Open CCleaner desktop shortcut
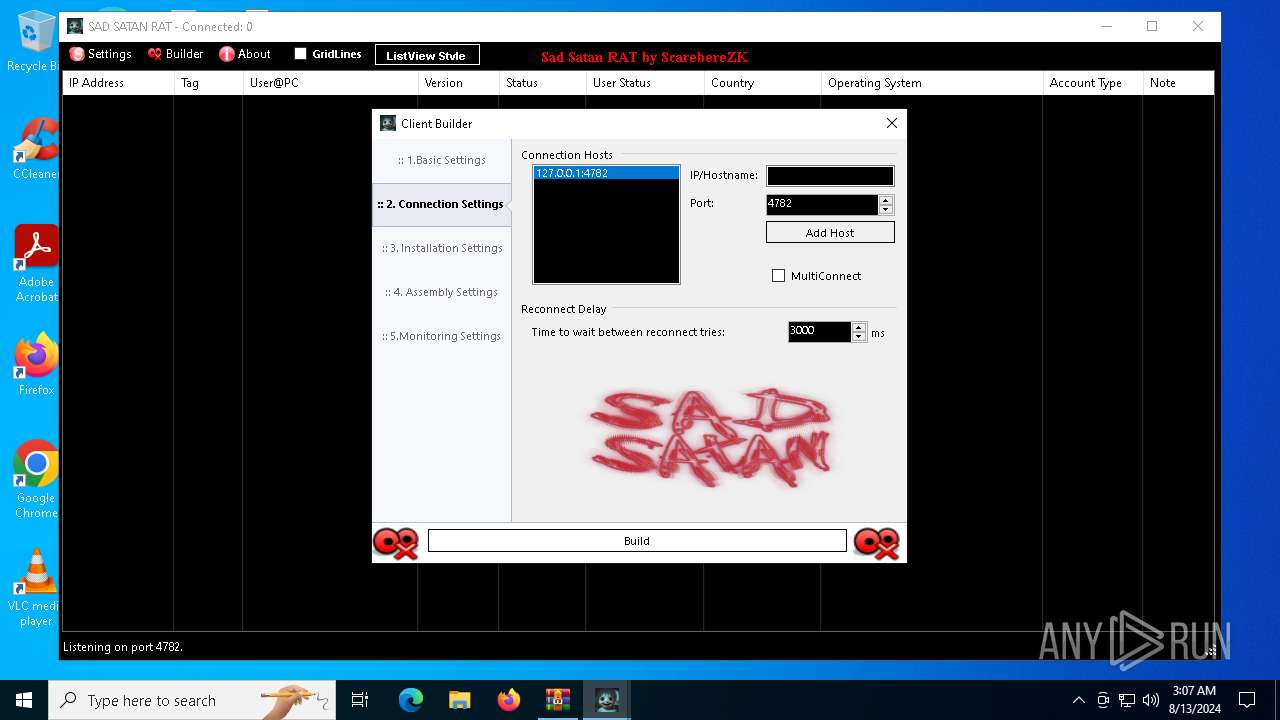Viewport: 1280px width, 720px height. (x=35, y=150)
